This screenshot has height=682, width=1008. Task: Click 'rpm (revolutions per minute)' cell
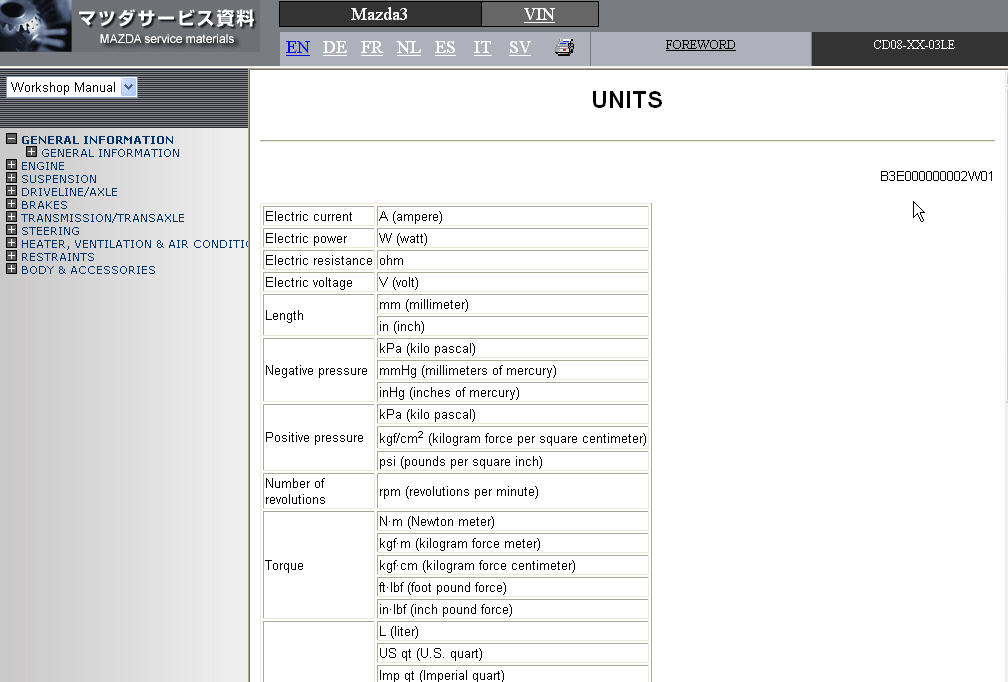pyautogui.click(x=512, y=491)
